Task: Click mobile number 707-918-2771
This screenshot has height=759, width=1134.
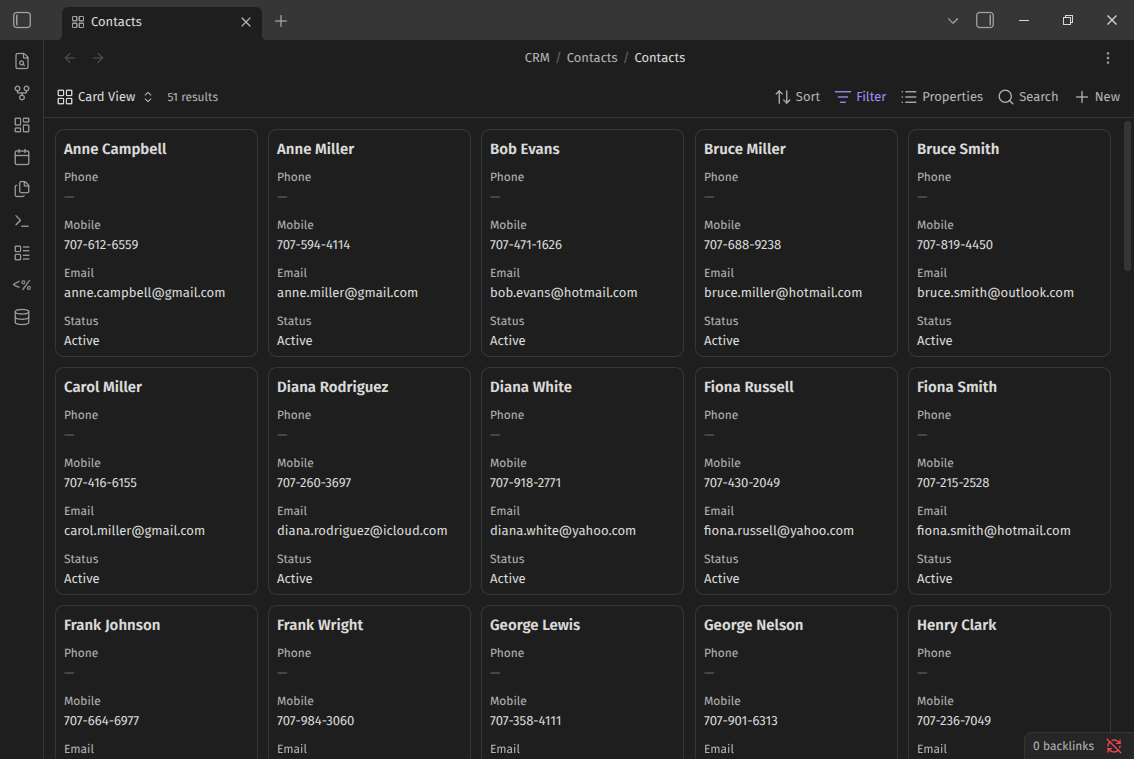Action: pyautogui.click(x=525, y=483)
